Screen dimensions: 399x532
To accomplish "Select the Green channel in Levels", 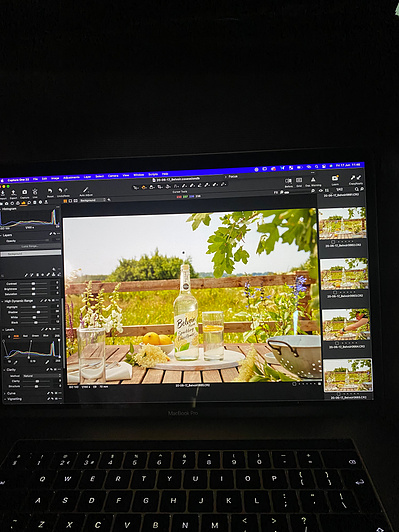I will click(35, 336).
